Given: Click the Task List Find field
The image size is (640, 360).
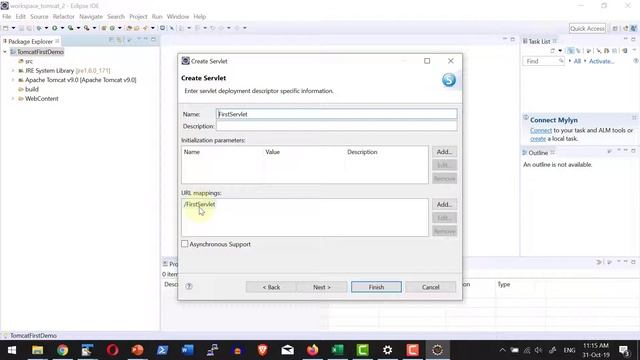Looking at the screenshot, I should coord(543,61).
